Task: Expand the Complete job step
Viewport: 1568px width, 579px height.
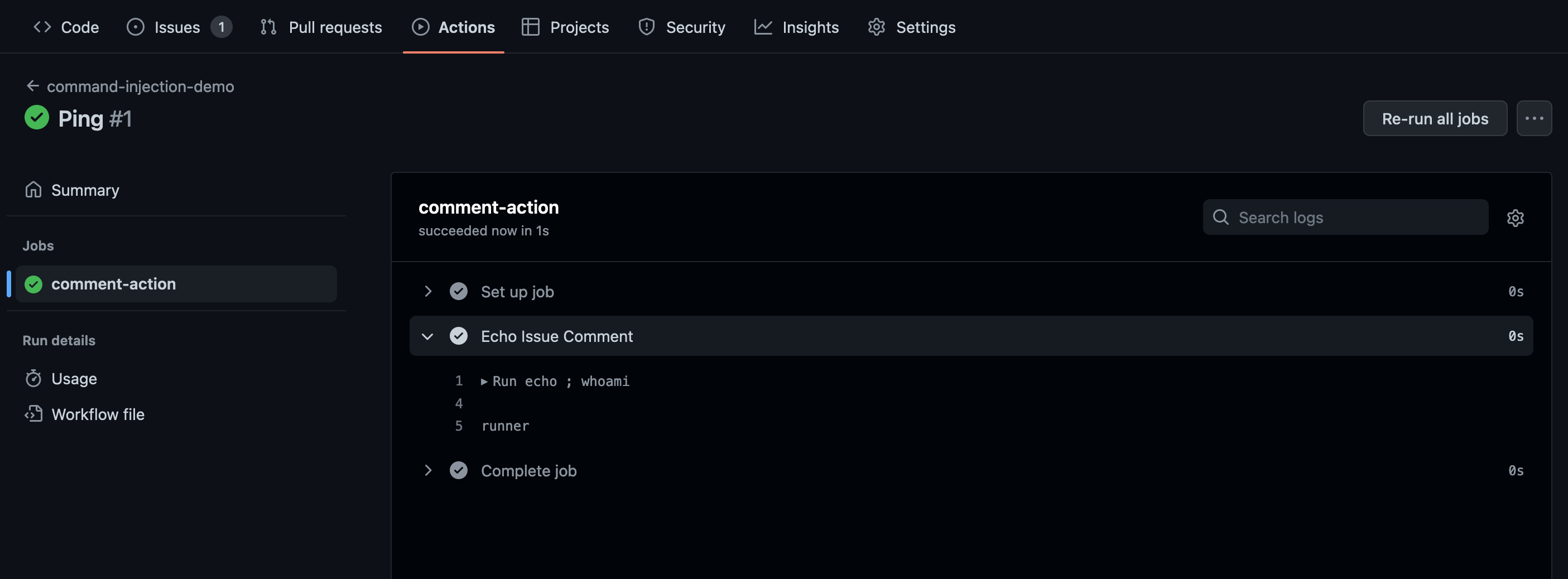Action: (428, 470)
